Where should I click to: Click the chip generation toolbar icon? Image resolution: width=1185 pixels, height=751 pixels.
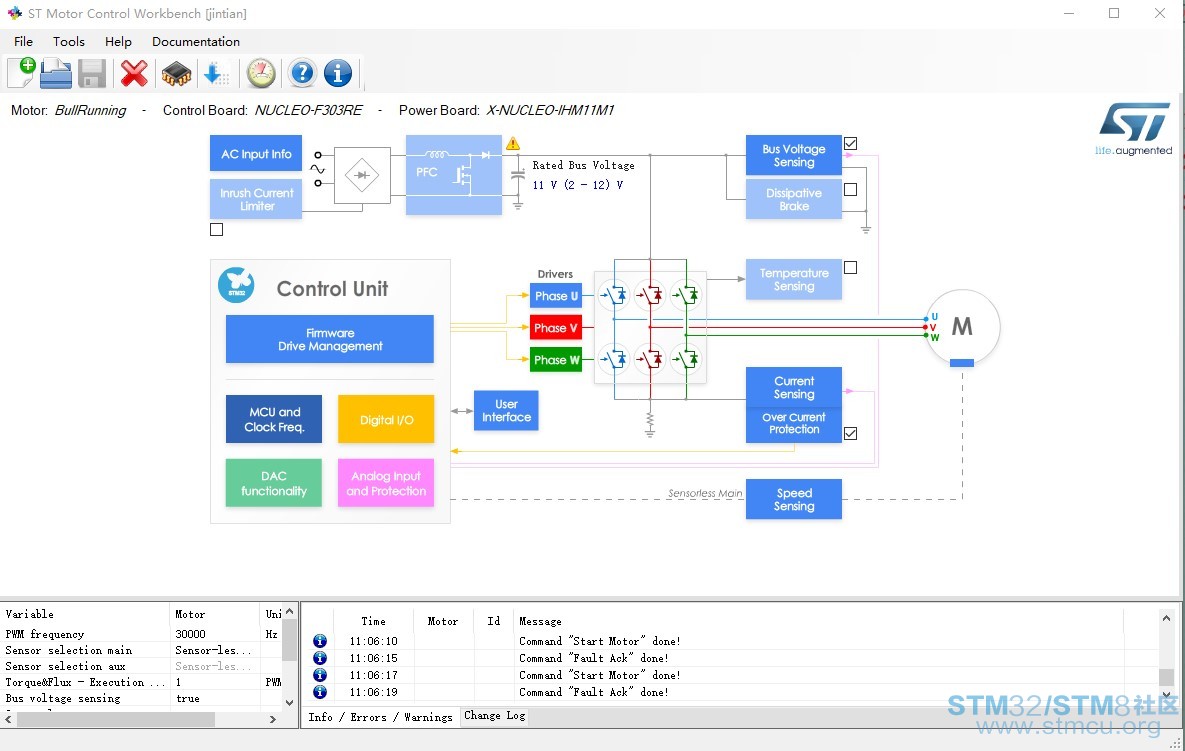coord(176,73)
